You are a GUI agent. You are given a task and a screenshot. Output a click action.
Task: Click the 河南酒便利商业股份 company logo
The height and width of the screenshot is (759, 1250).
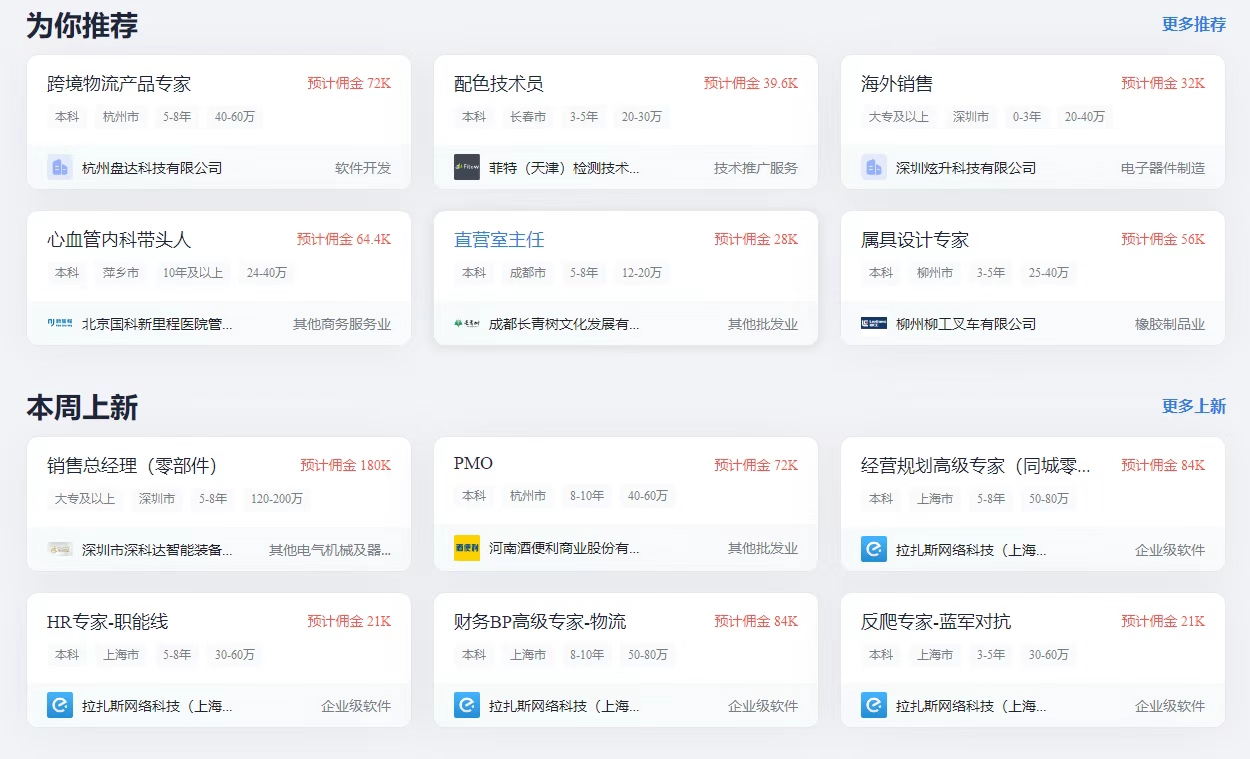click(467, 548)
